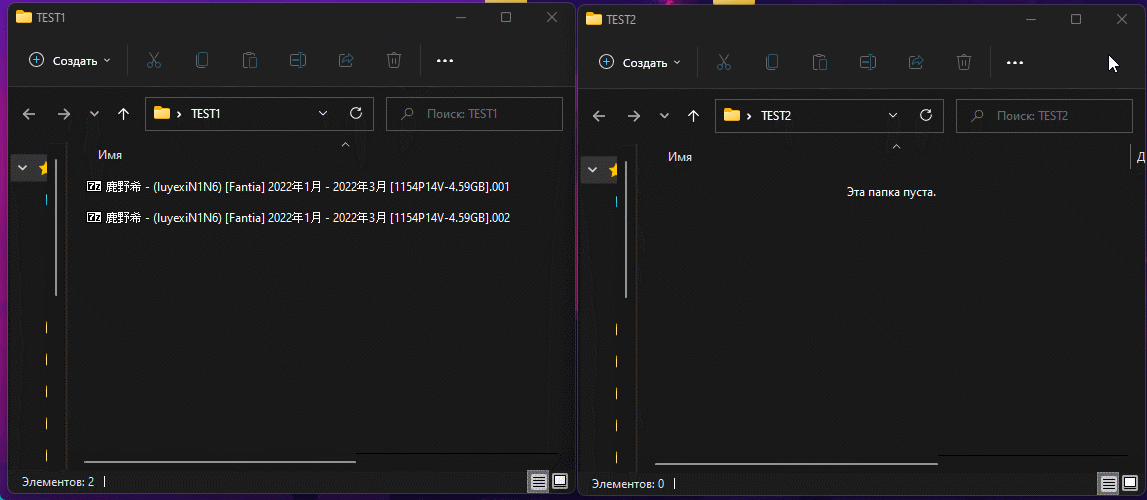
Task: Go up one folder level in TEST2 window
Action: point(693,115)
